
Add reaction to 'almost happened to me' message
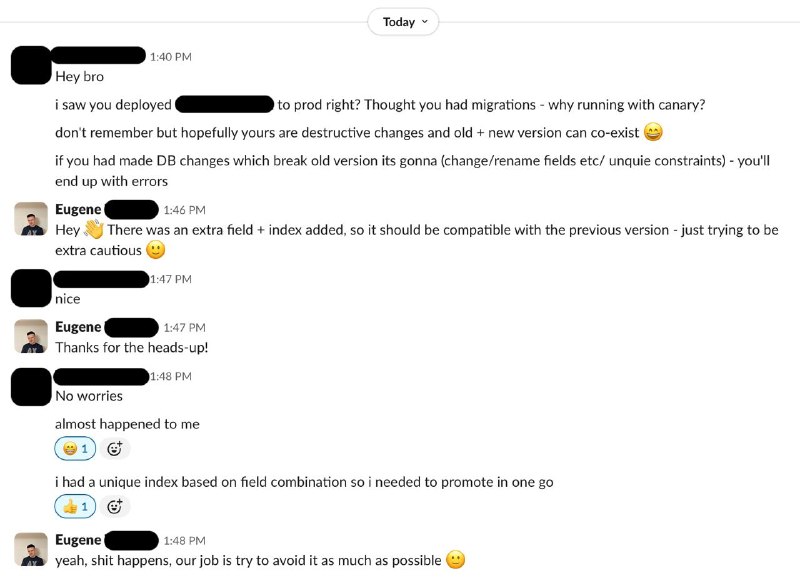pyautogui.click(x=115, y=449)
